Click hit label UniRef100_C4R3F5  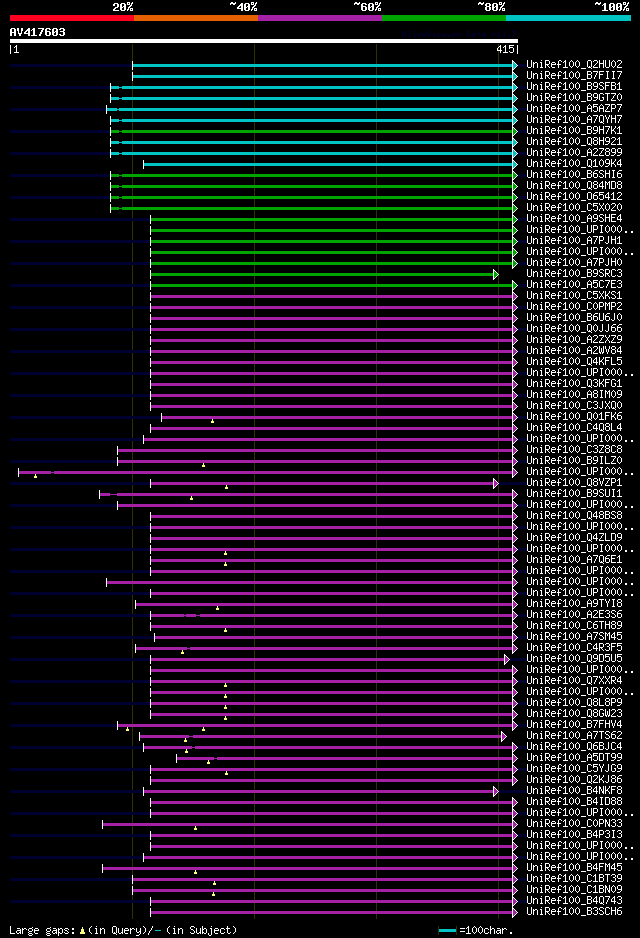point(574,648)
